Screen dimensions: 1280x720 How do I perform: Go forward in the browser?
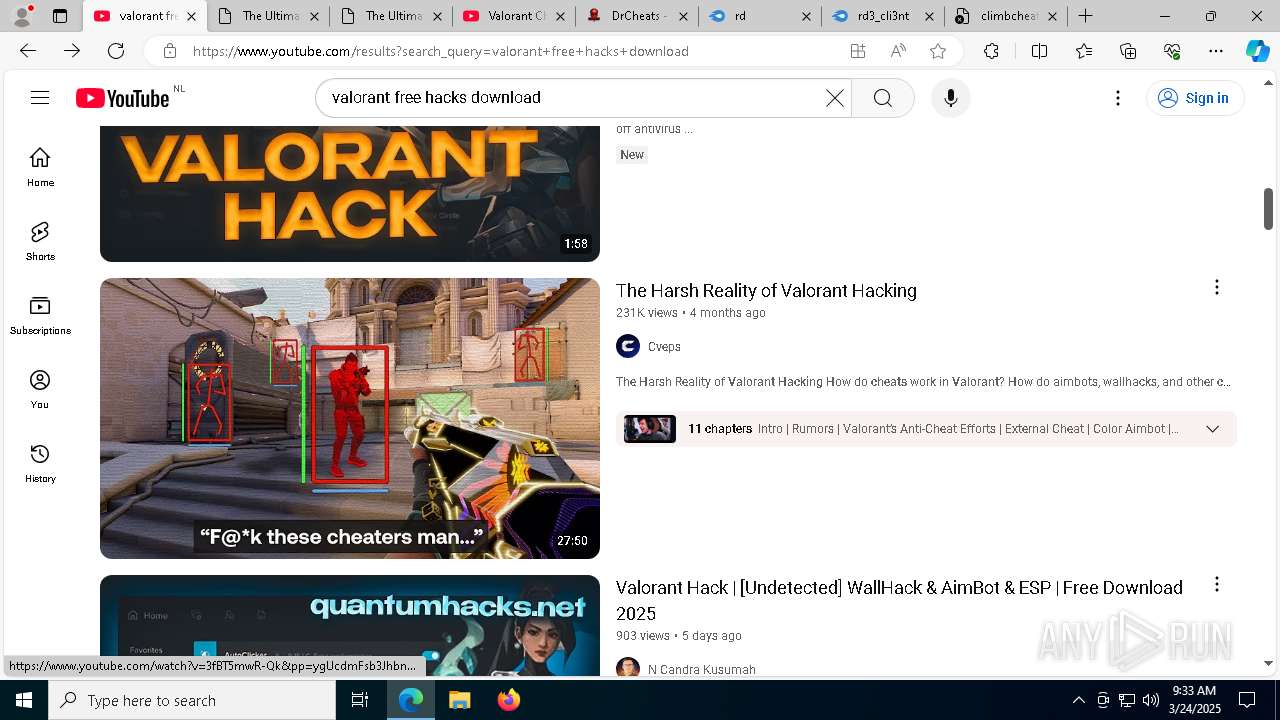72,51
